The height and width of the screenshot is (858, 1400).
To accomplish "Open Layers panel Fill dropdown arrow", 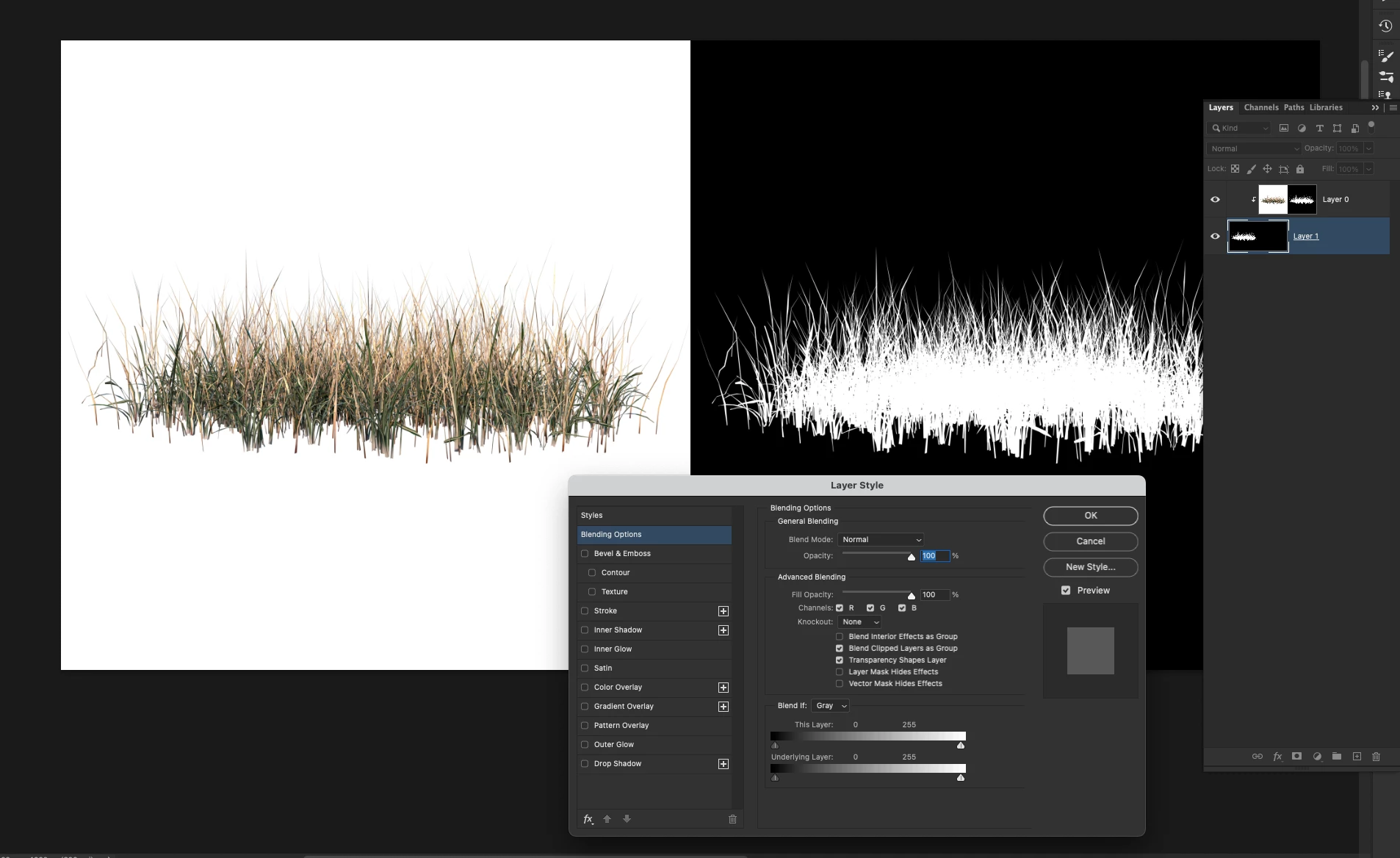I will 1368,169.
